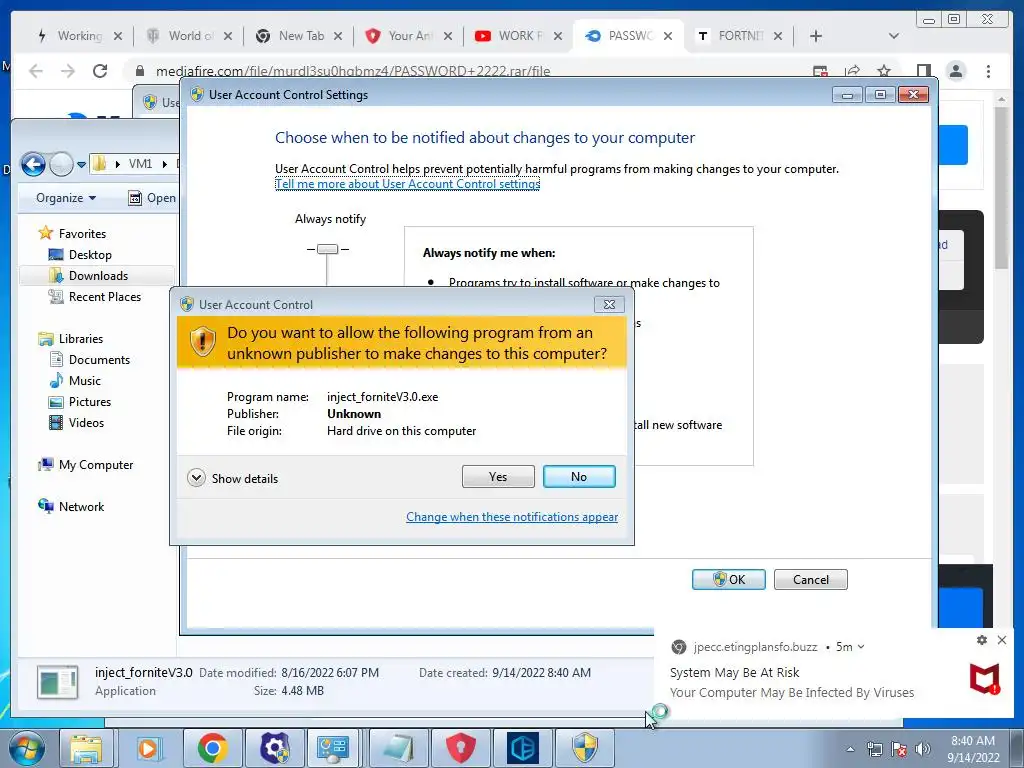The image size is (1024, 768).
Task: Bookmark this page with star icon
Action: (884, 71)
